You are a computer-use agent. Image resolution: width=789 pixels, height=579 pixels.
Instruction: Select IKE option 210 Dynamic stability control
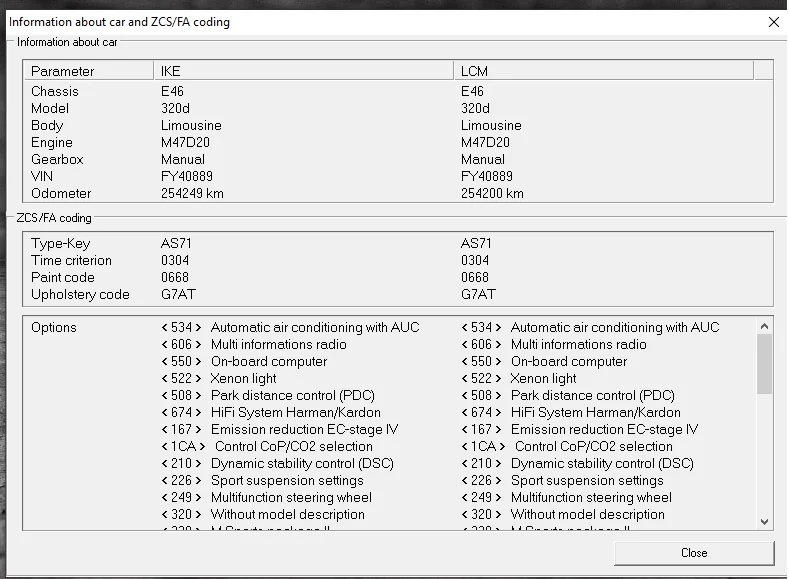tap(277, 464)
